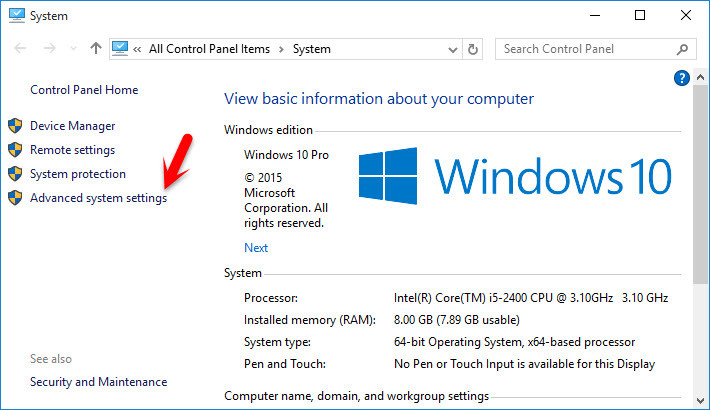Open Advanced system settings
The width and height of the screenshot is (710, 410).
click(x=99, y=198)
